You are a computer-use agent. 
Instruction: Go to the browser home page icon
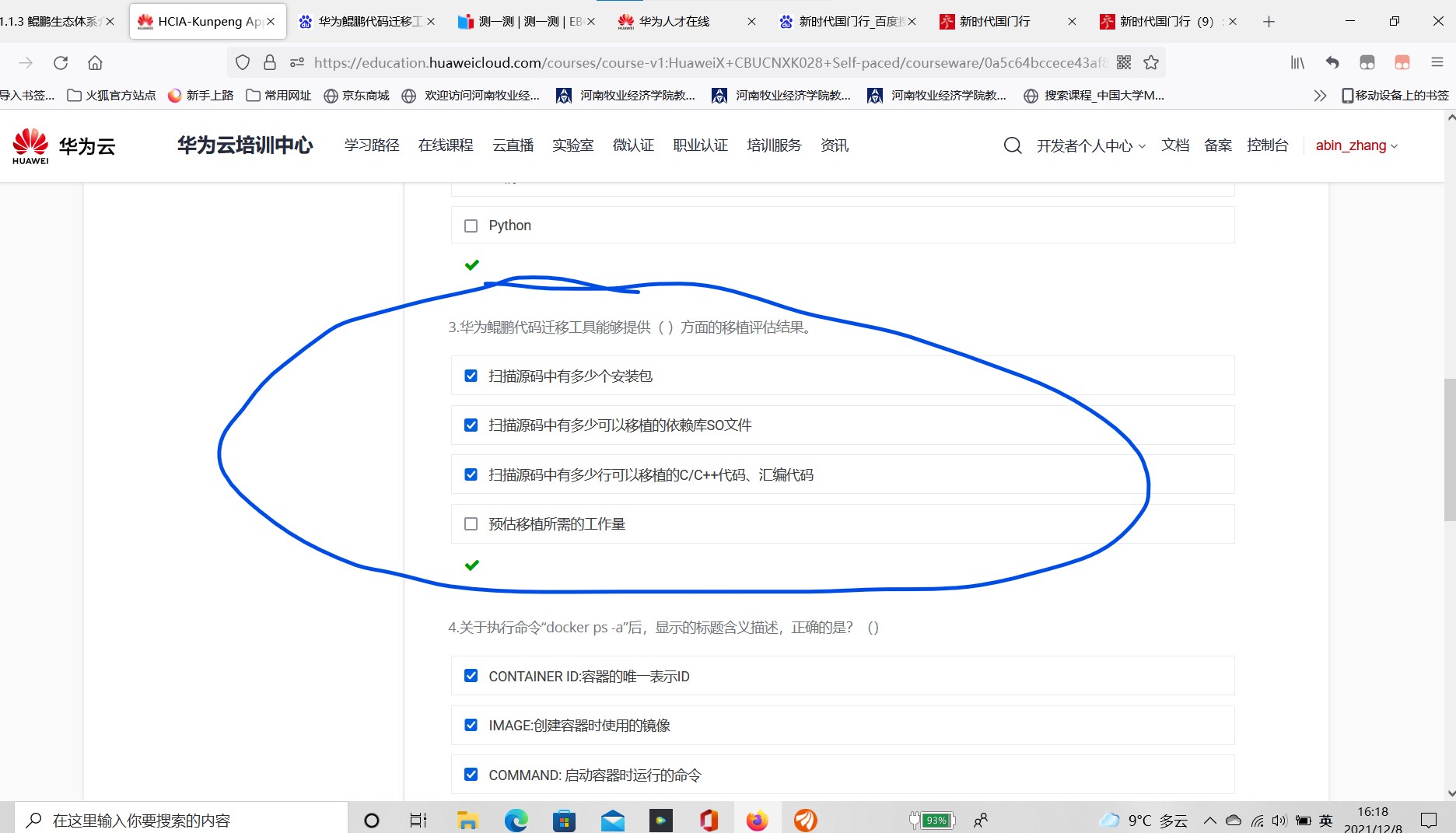95,63
